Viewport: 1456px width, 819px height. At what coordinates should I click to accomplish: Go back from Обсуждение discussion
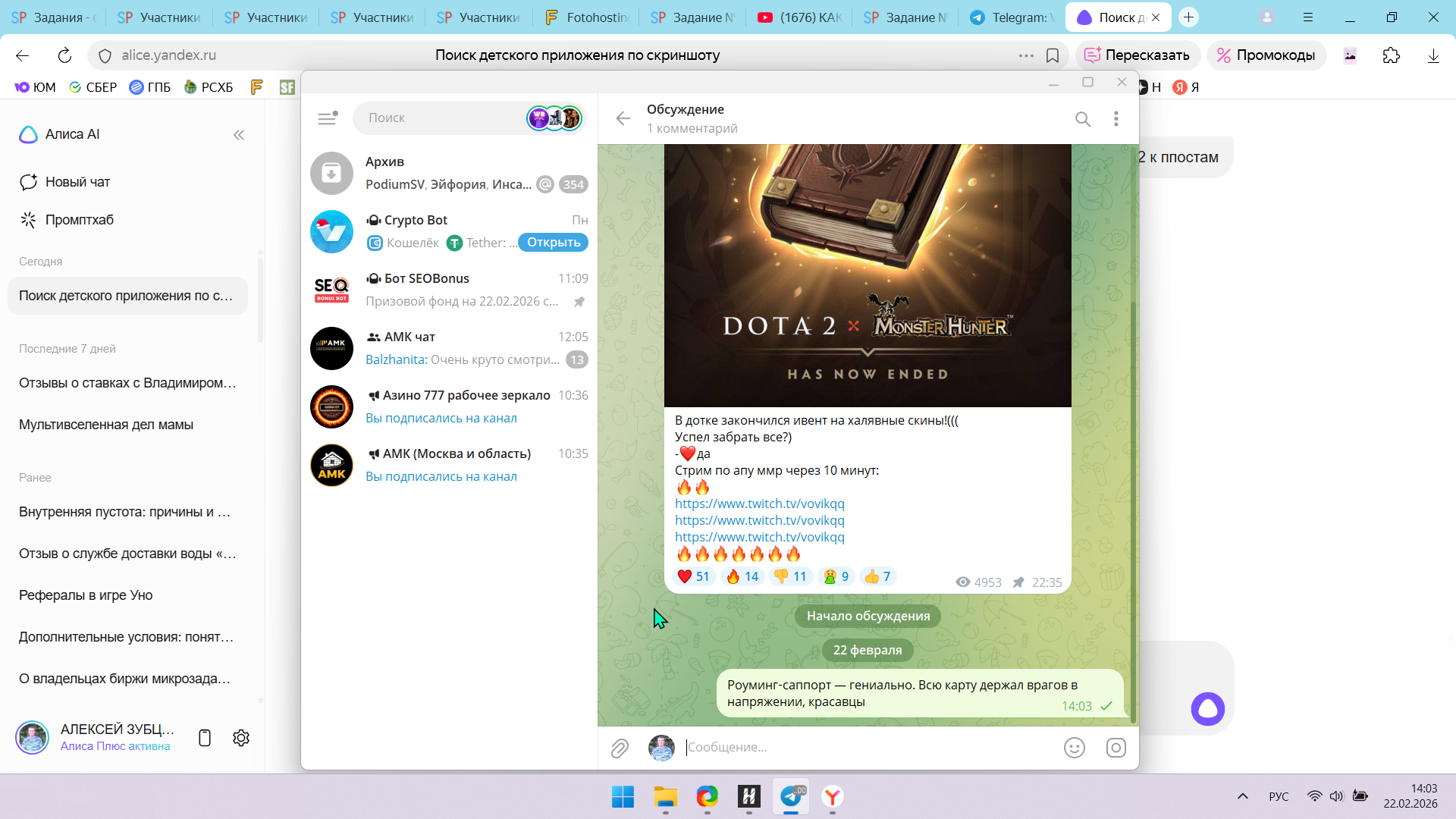tap(623, 118)
